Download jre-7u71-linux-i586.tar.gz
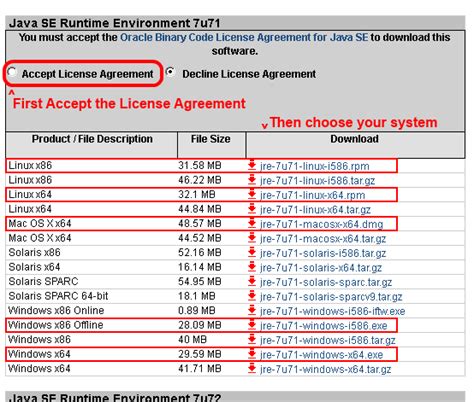Viewport: 474px width, 402px height. coord(317,181)
